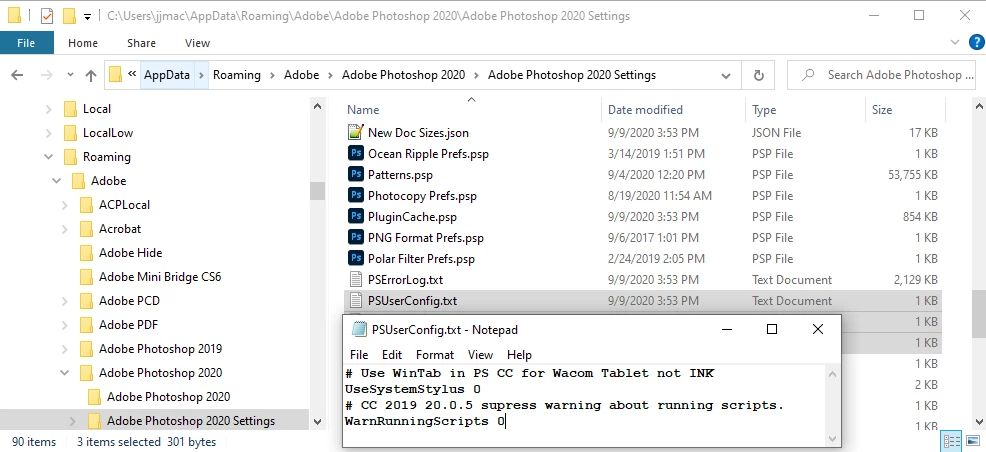
Task: Click the Back navigation arrow
Action: point(17,75)
